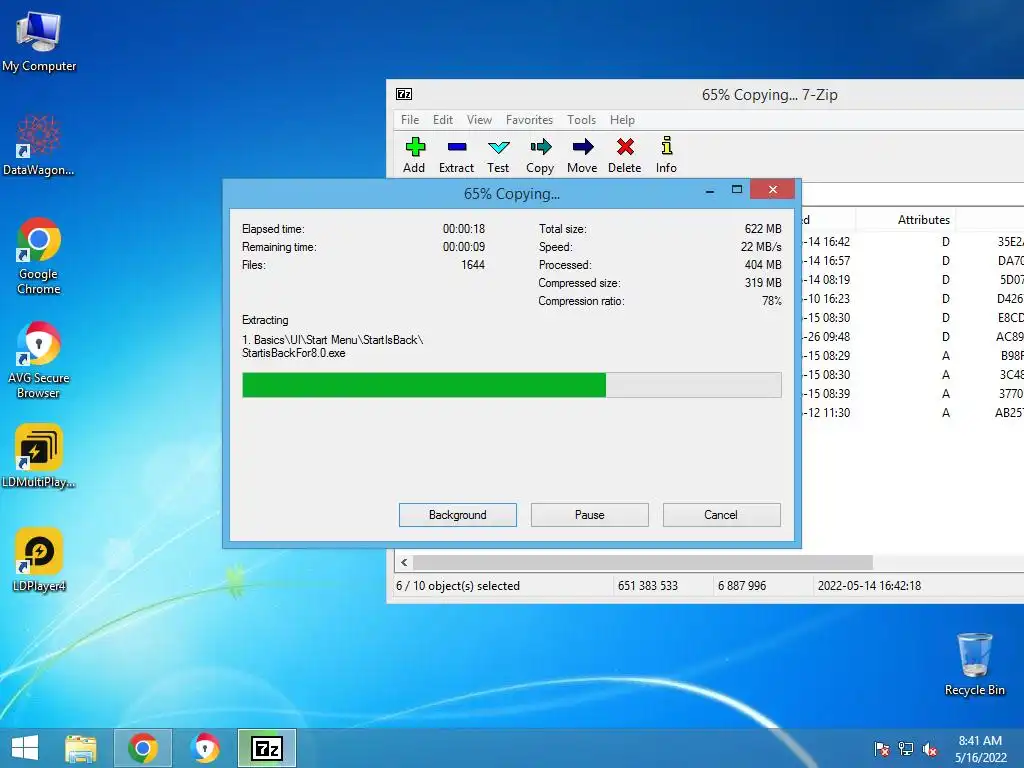Click the network tray icon
The height and width of the screenshot is (768, 1024).
(x=906, y=749)
